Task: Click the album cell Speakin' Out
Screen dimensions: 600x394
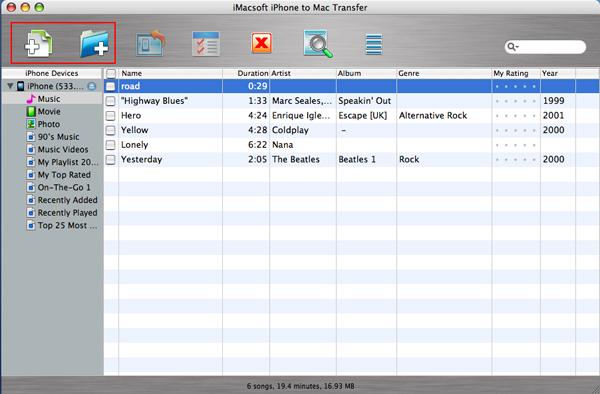Action: (x=364, y=101)
